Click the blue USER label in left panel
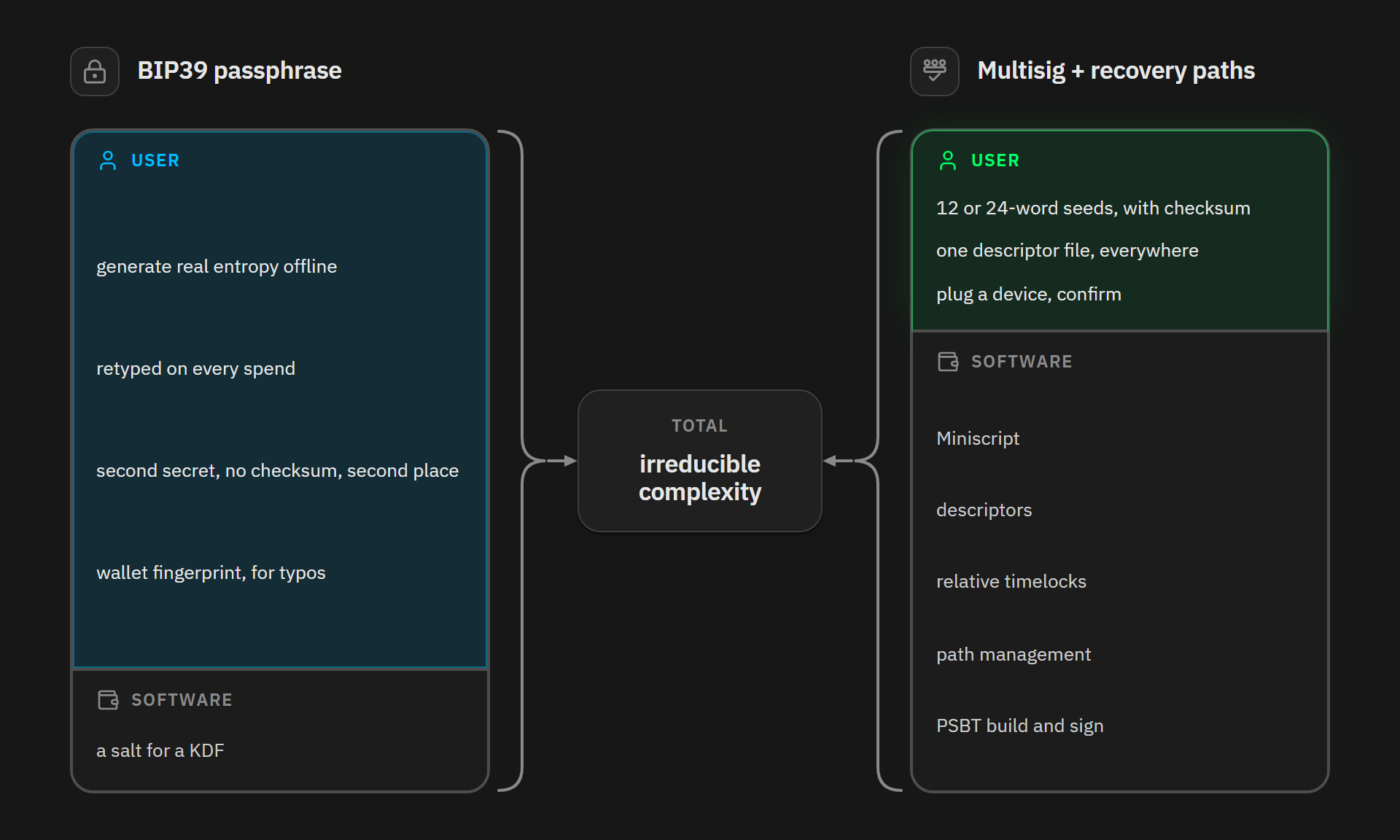This screenshot has width=1400, height=840. tap(155, 160)
